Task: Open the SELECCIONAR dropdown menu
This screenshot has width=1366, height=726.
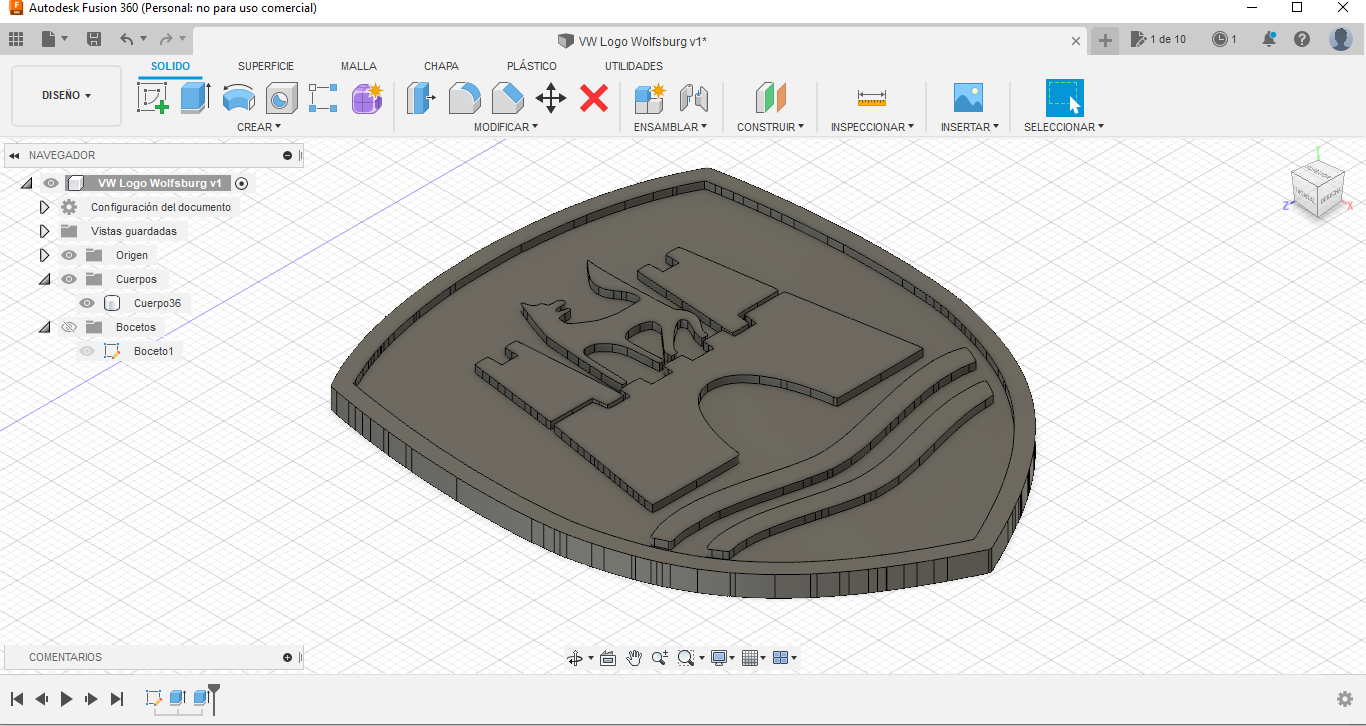Action: pos(1064,127)
